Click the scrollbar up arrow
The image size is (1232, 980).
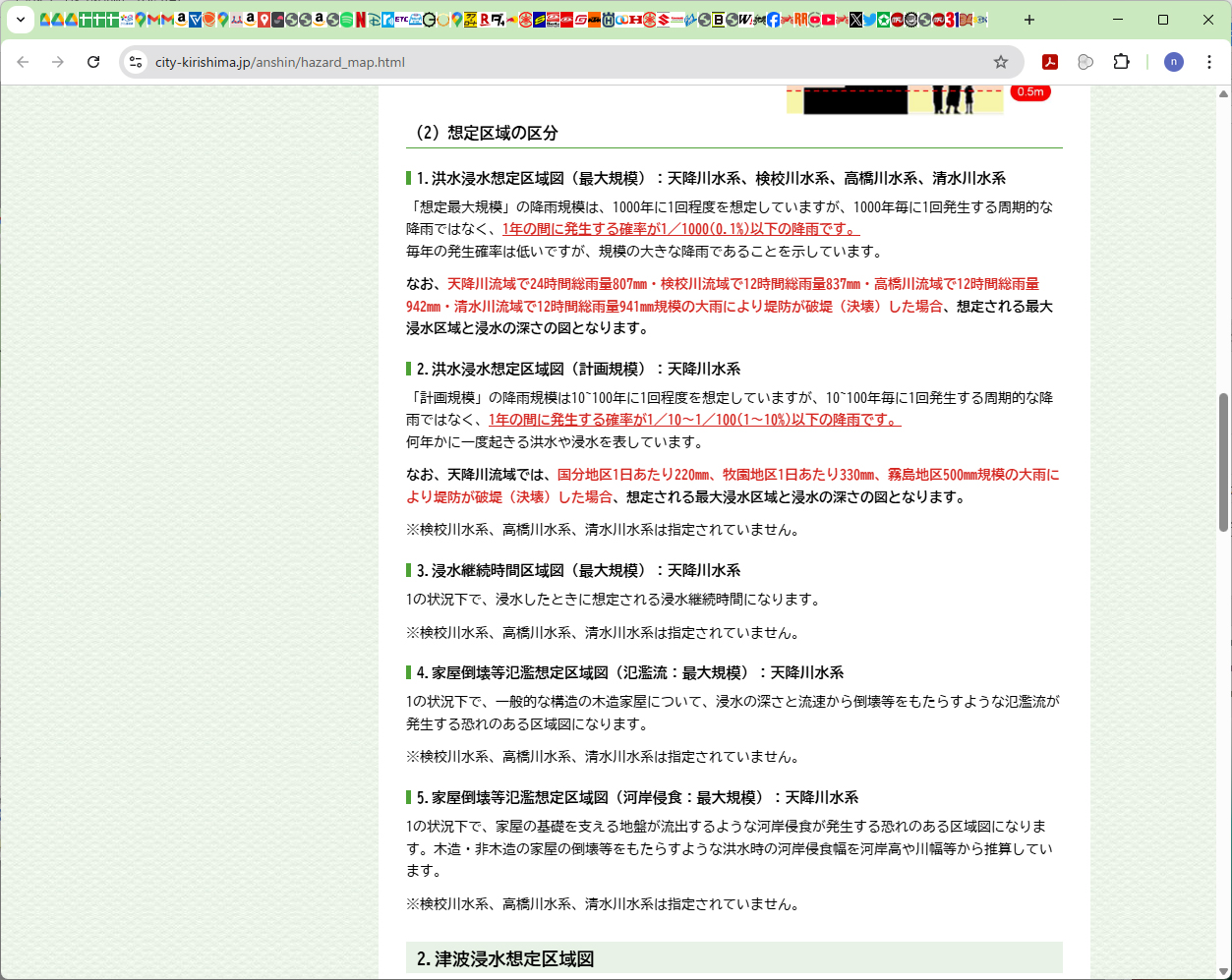click(1223, 94)
